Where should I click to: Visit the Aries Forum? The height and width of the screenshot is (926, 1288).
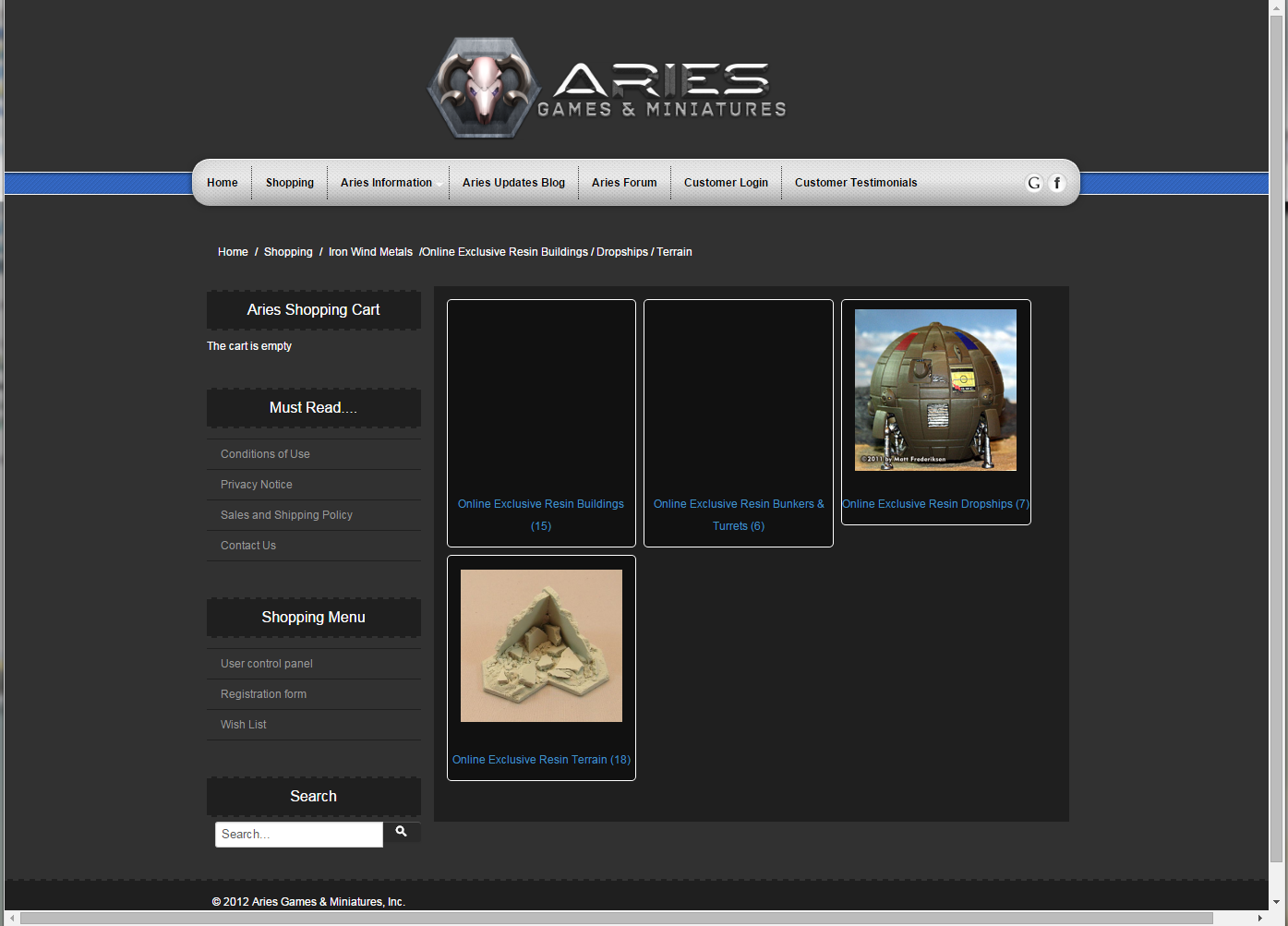624,183
